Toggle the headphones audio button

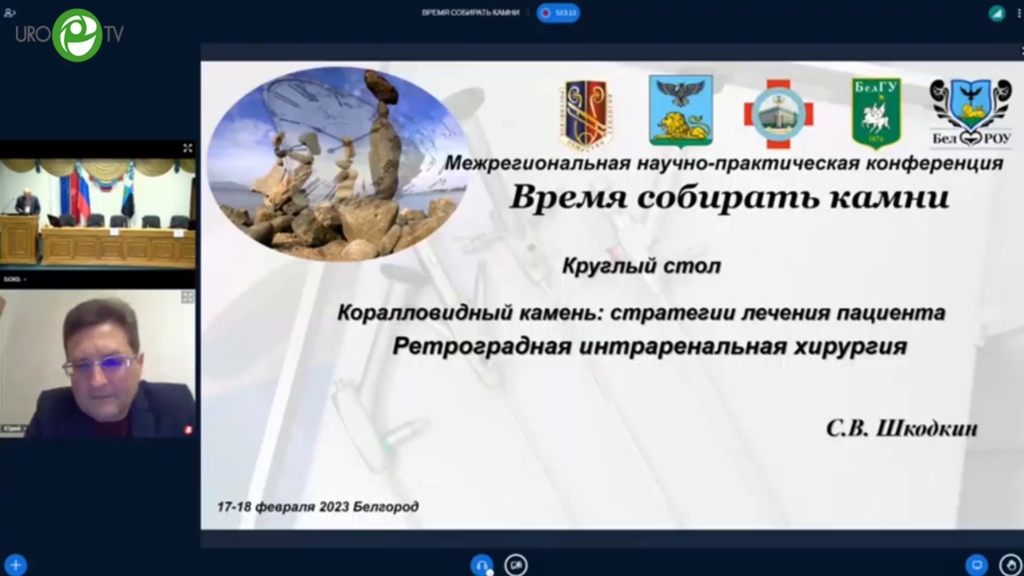coord(483,564)
